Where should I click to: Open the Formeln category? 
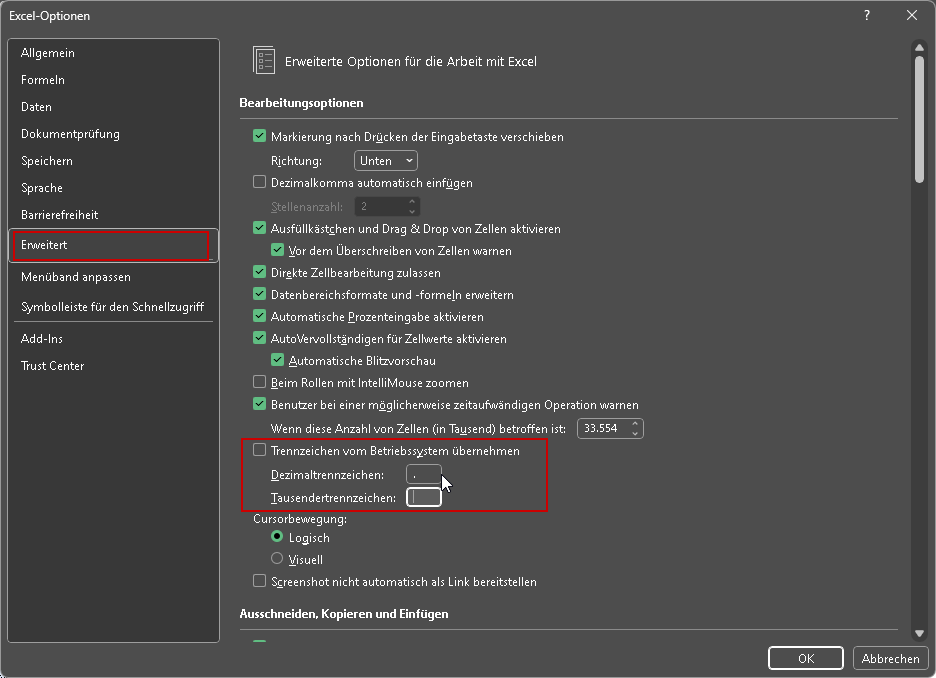43,80
